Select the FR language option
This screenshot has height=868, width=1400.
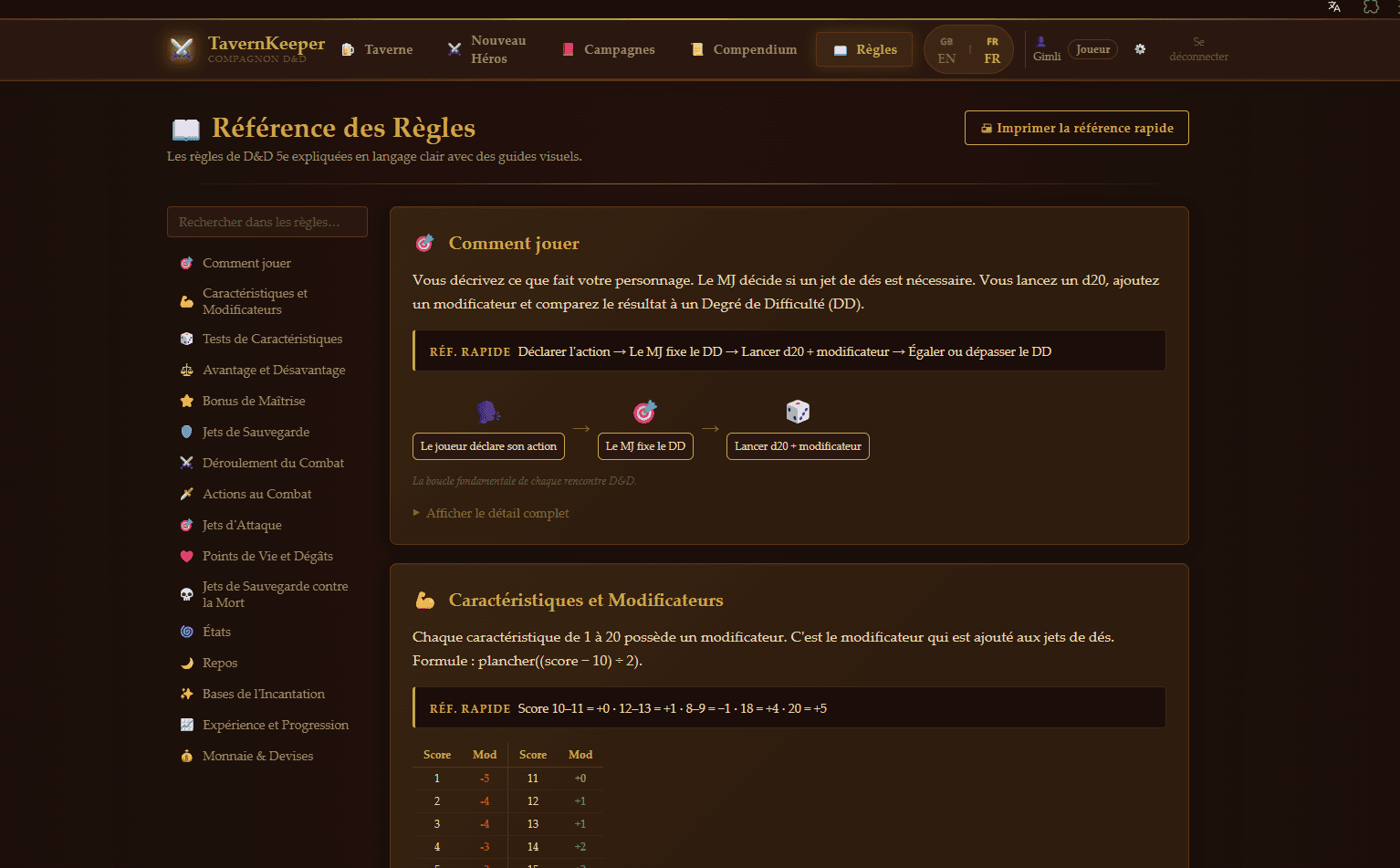992,50
